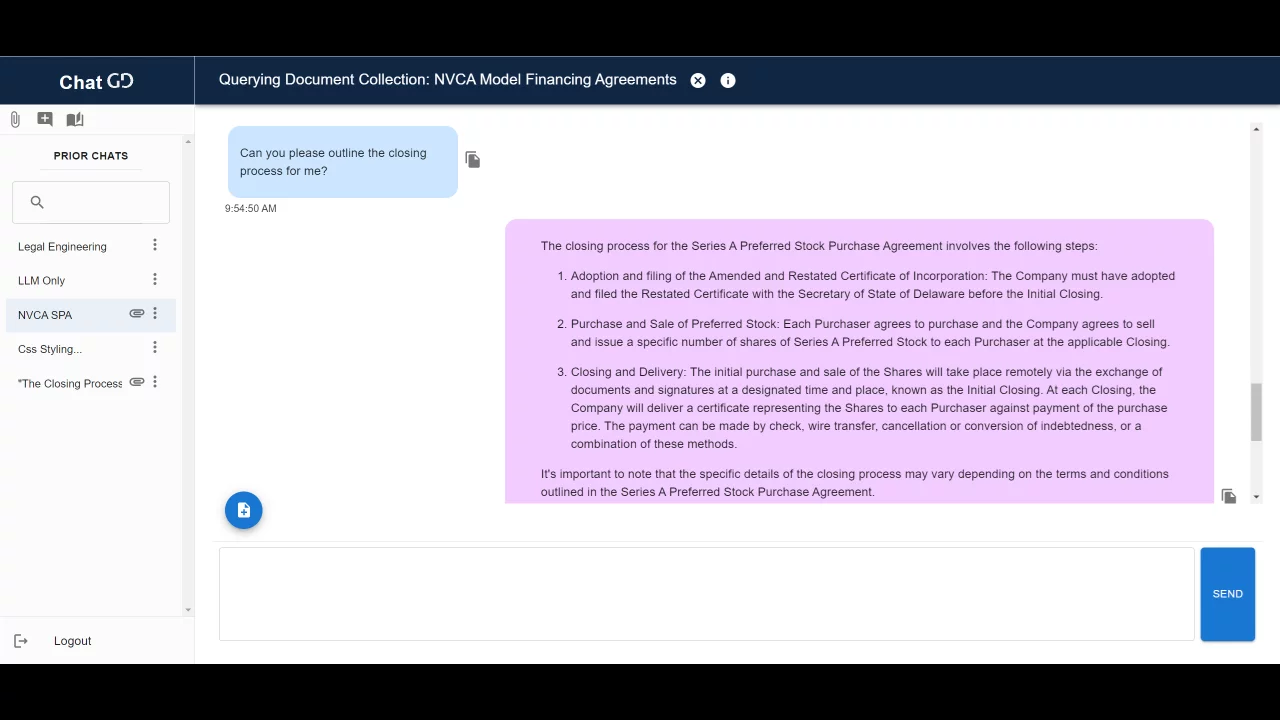Open the document library book icon

(x=75, y=119)
